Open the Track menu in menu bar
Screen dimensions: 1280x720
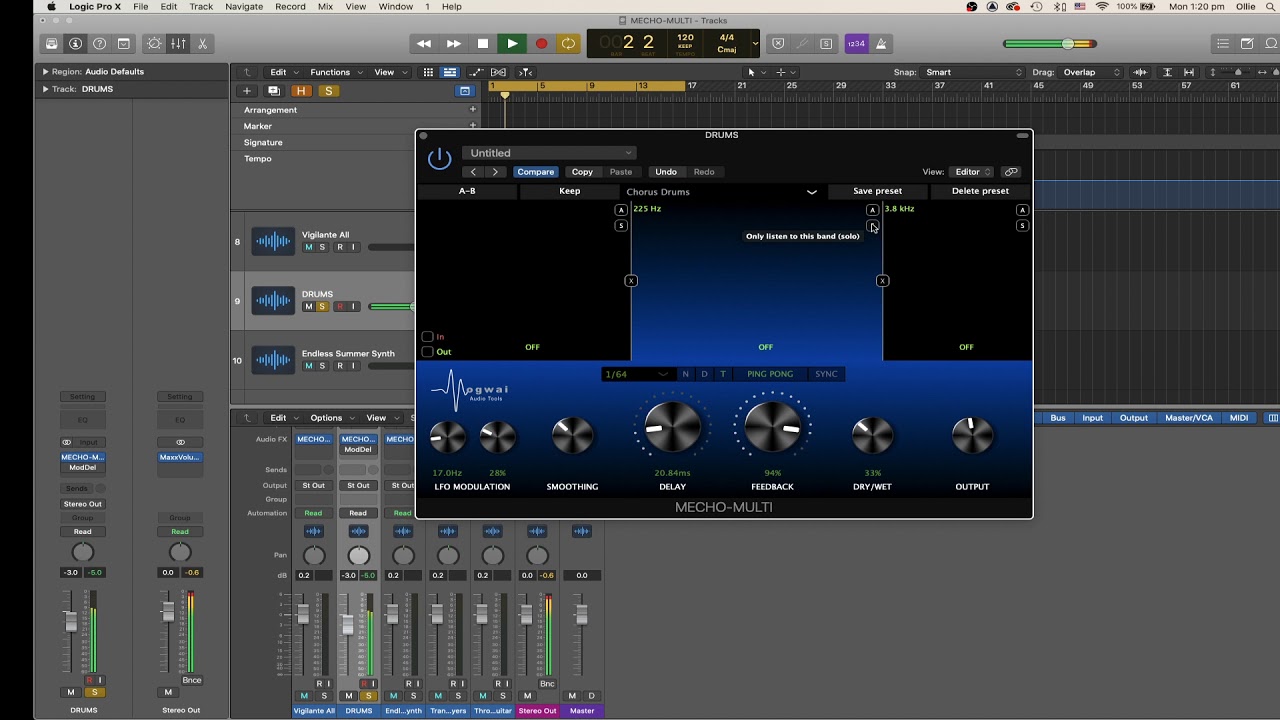click(x=201, y=7)
